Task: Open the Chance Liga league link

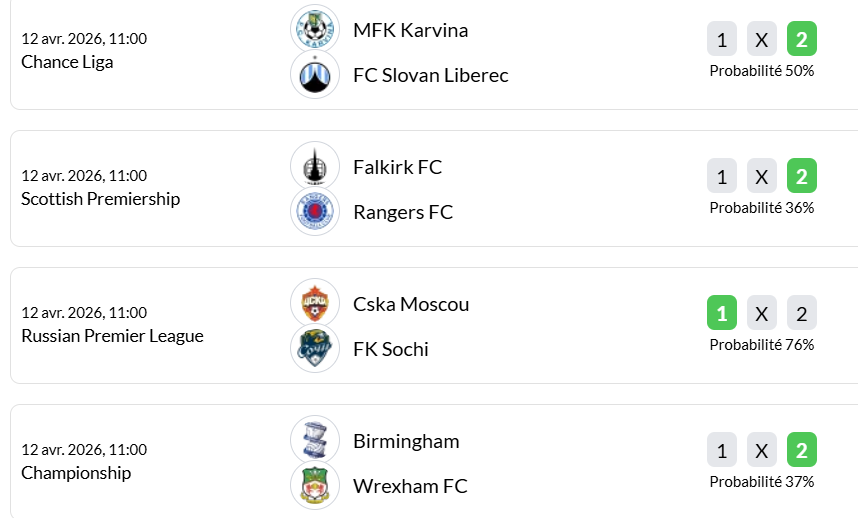Action: [x=67, y=62]
